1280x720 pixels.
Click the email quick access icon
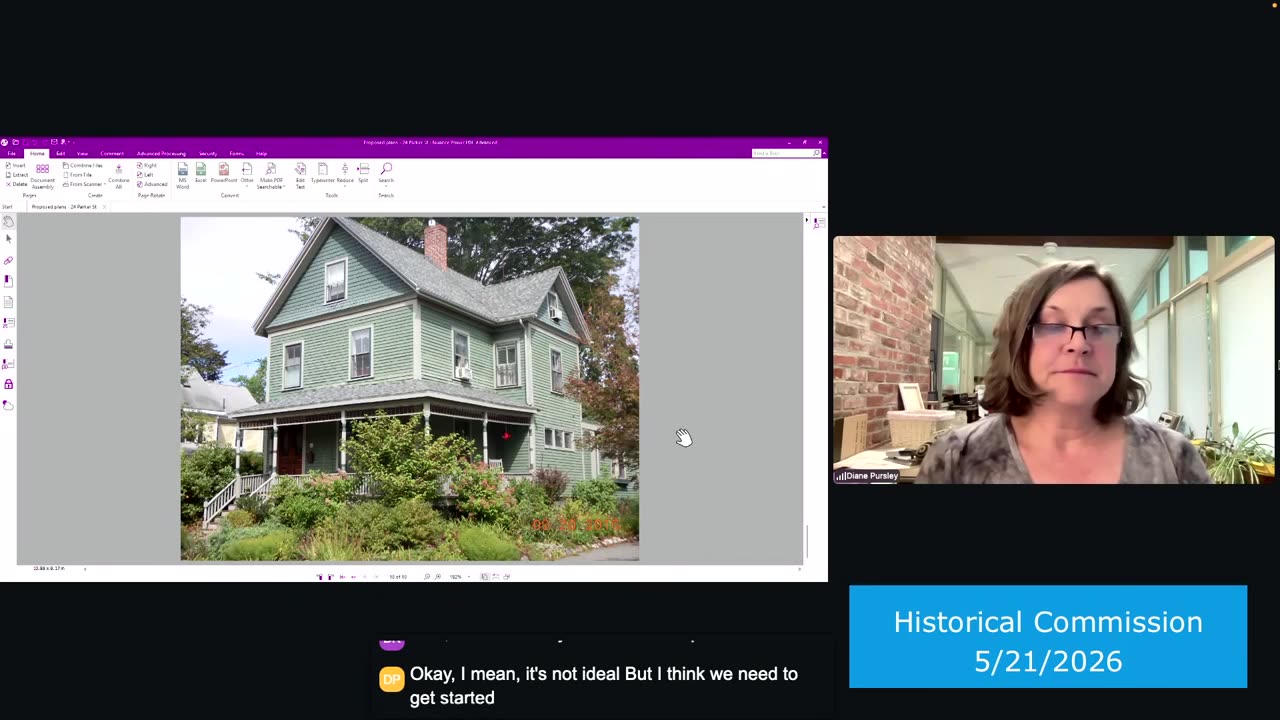click(x=54, y=142)
